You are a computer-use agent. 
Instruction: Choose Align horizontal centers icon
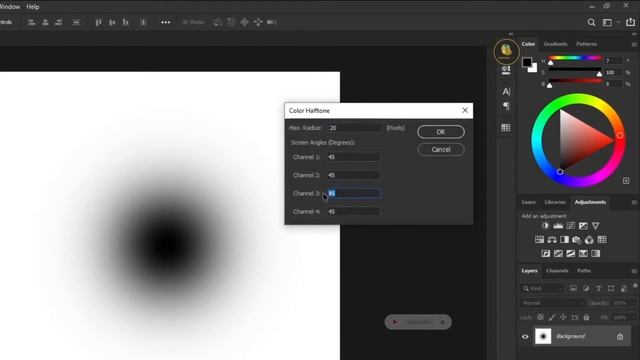coord(45,22)
